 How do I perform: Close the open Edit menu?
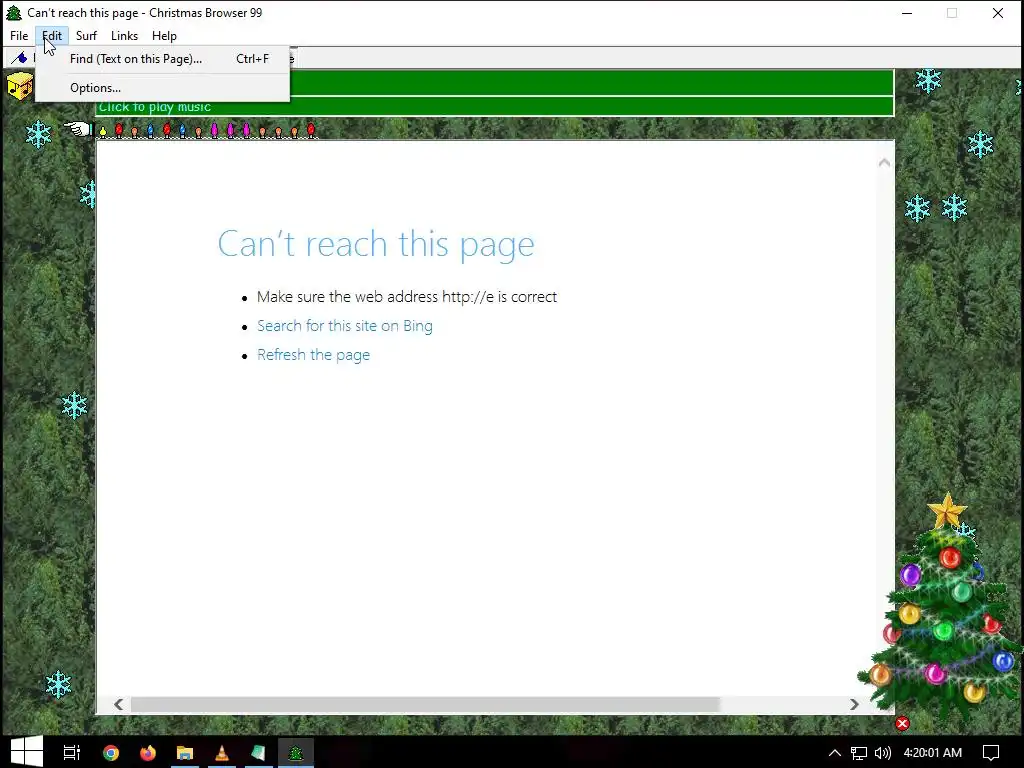tap(52, 36)
